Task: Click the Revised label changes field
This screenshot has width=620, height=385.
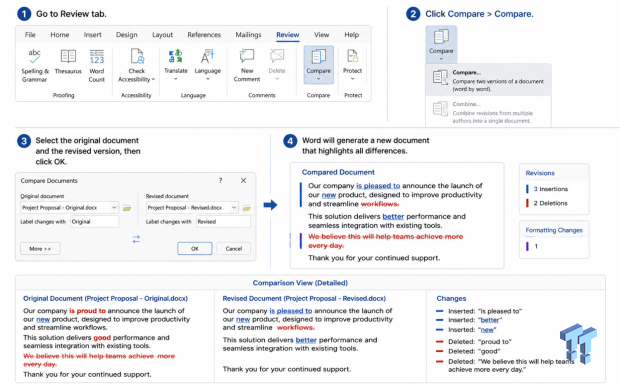Action: point(223,222)
